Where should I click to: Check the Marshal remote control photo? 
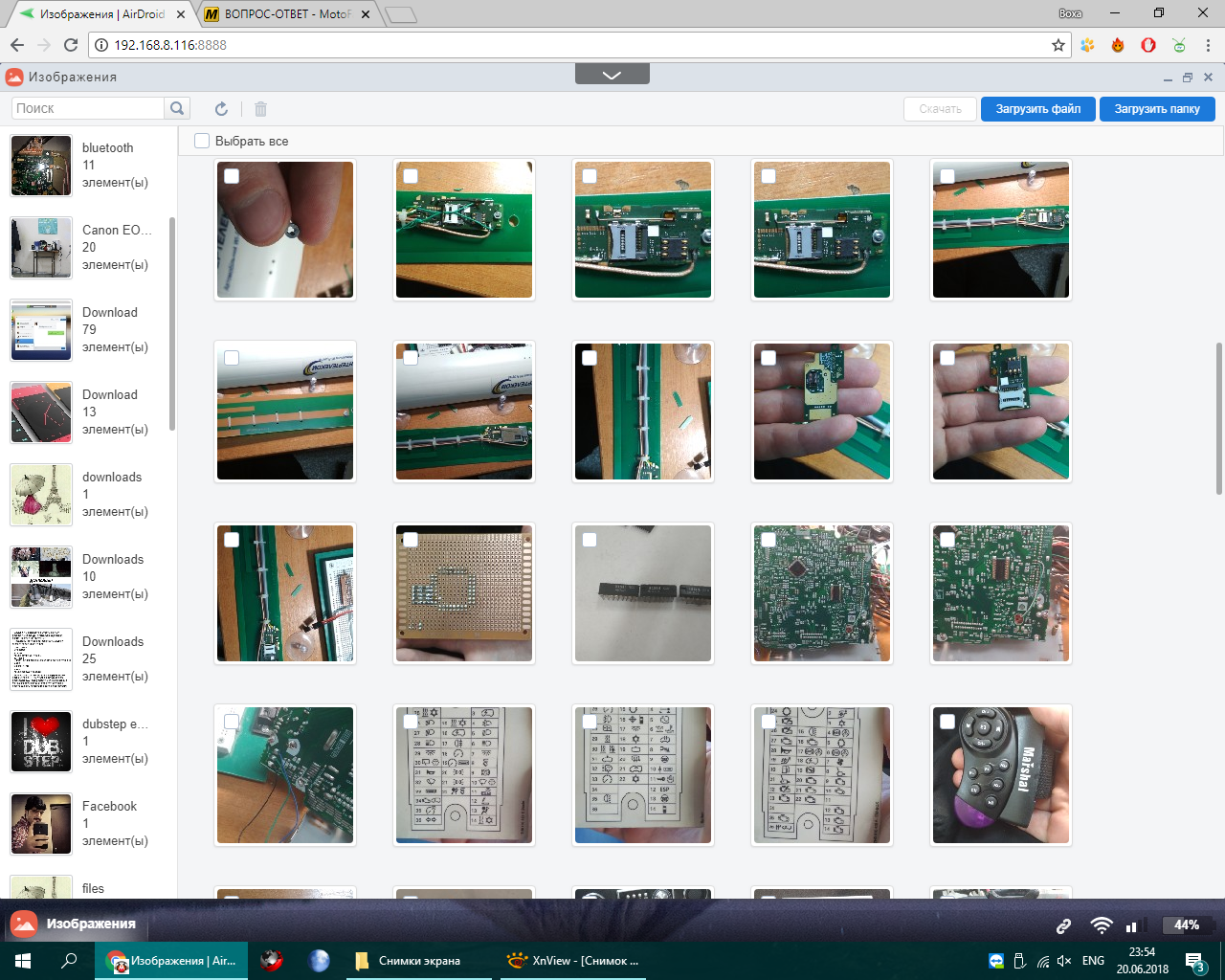pos(947,722)
